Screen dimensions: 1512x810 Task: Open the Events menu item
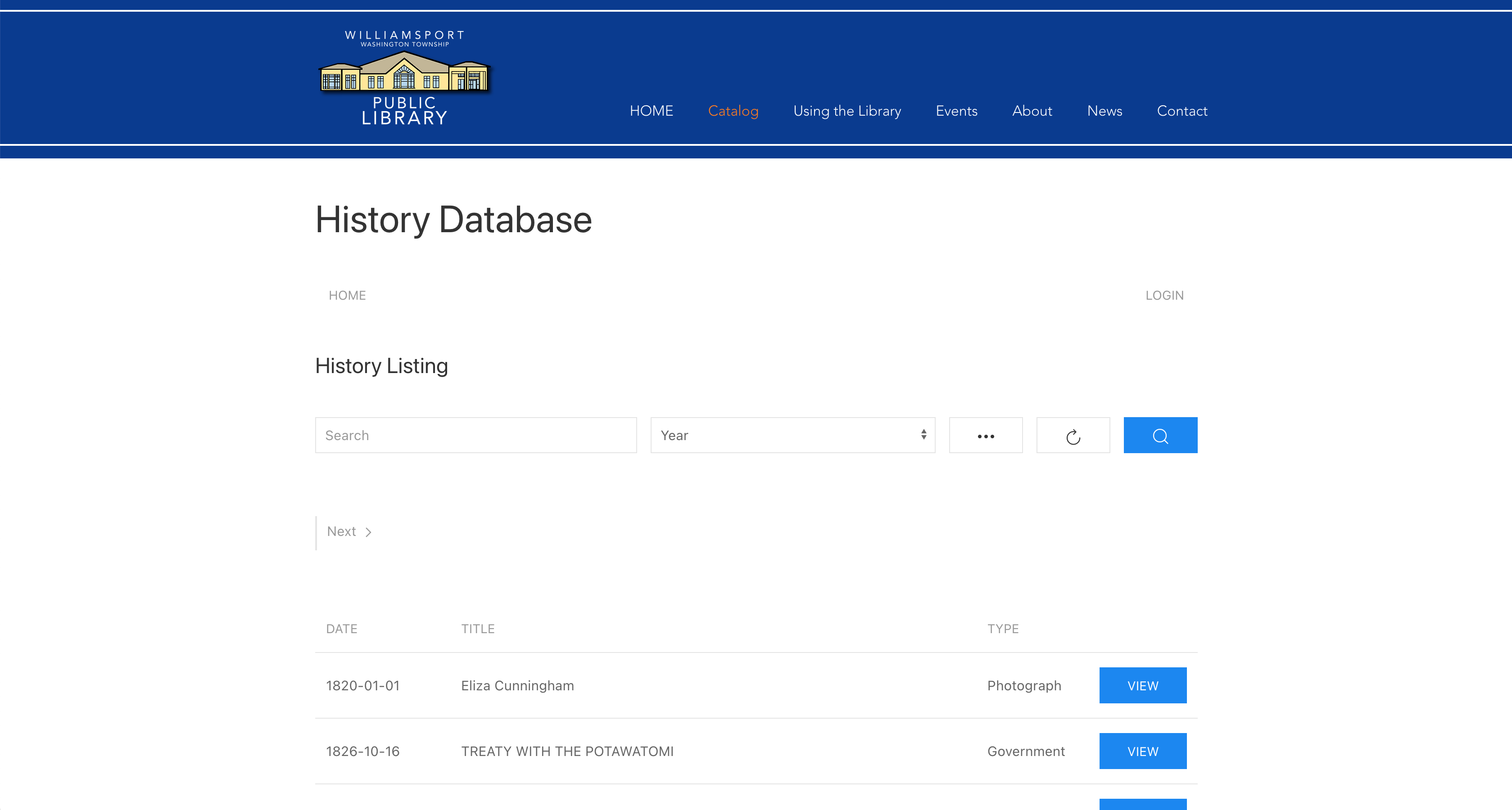click(x=956, y=111)
